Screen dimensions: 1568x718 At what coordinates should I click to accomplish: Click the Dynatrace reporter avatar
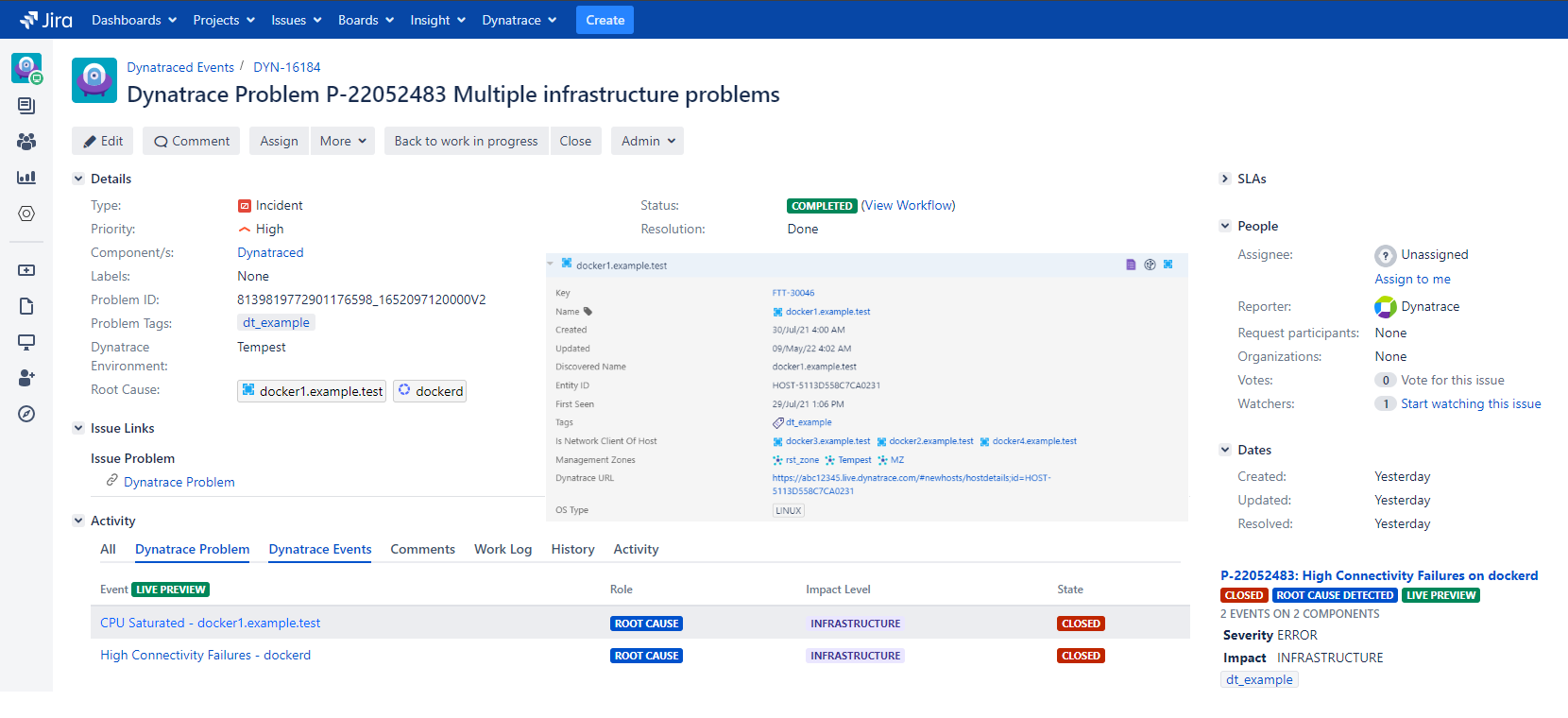point(1386,307)
